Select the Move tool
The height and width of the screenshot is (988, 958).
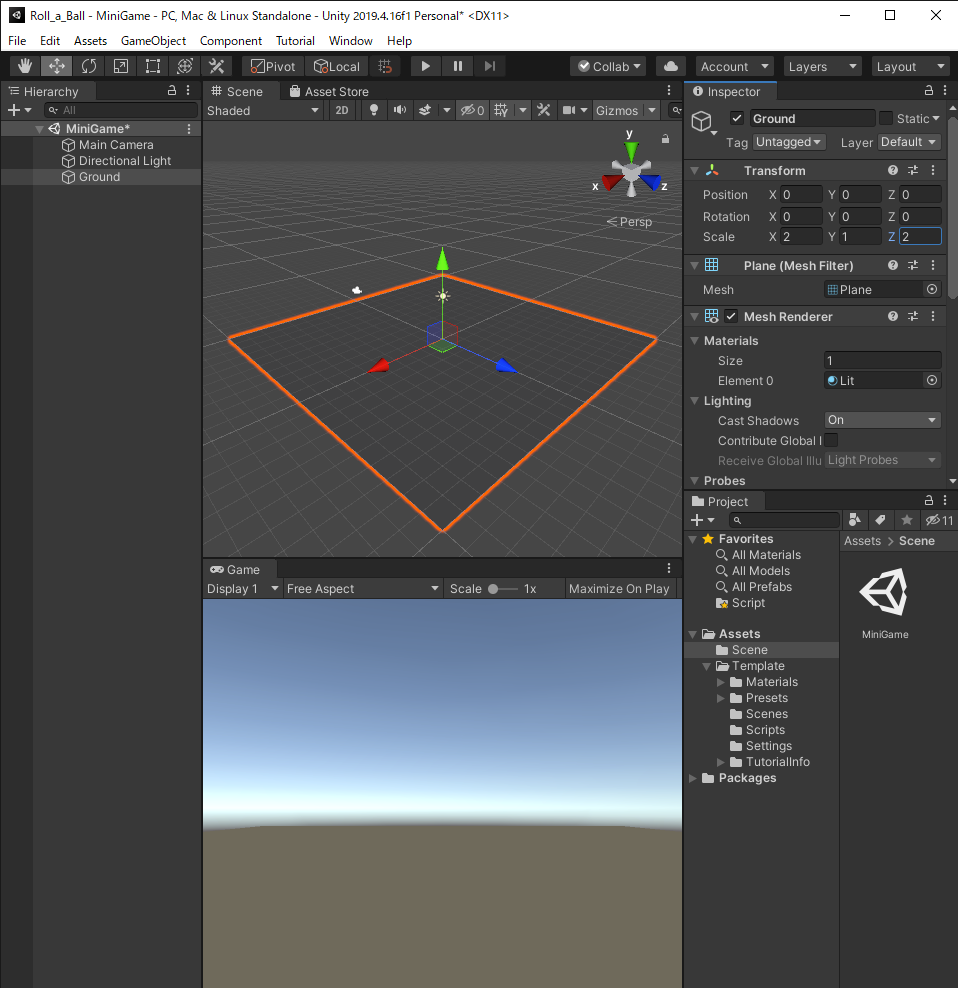pyautogui.click(x=57, y=66)
